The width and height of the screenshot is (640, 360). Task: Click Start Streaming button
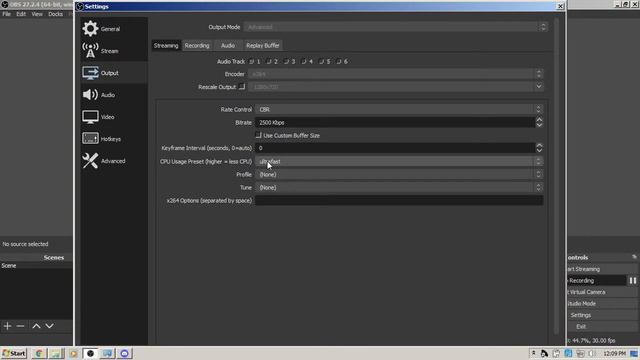pyautogui.click(x=602, y=269)
